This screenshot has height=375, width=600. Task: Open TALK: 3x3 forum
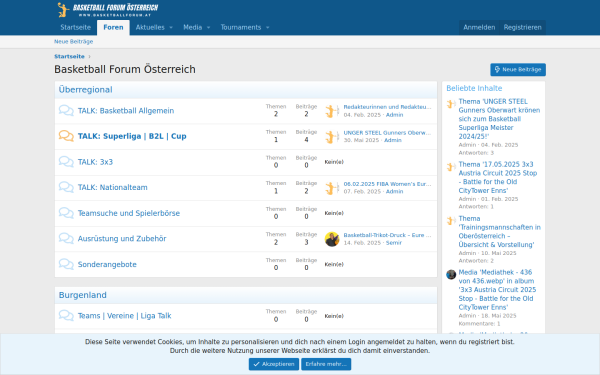click(x=95, y=162)
